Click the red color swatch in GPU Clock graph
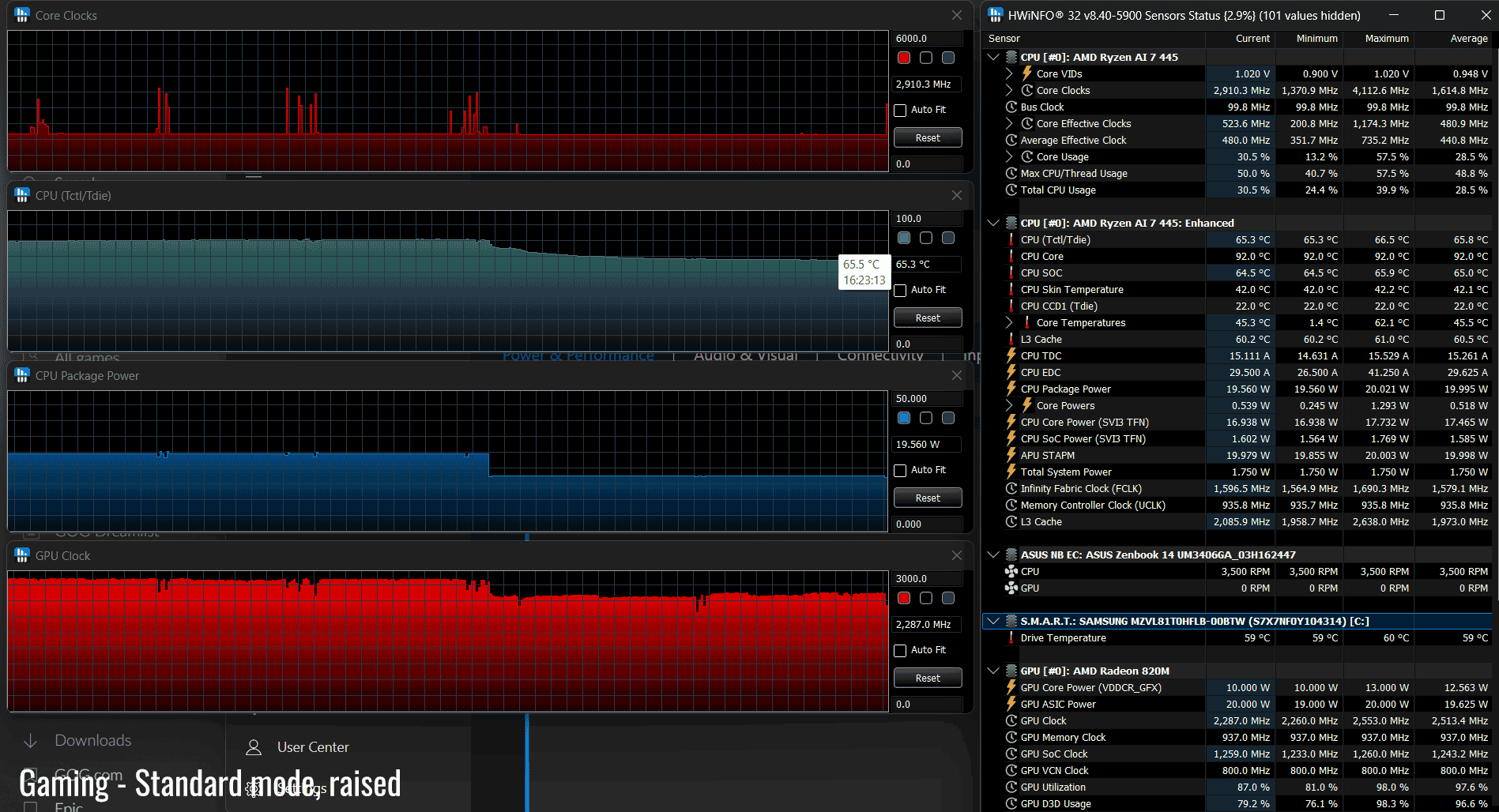This screenshot has height=812, width=1499. click(x=904, y=598)
